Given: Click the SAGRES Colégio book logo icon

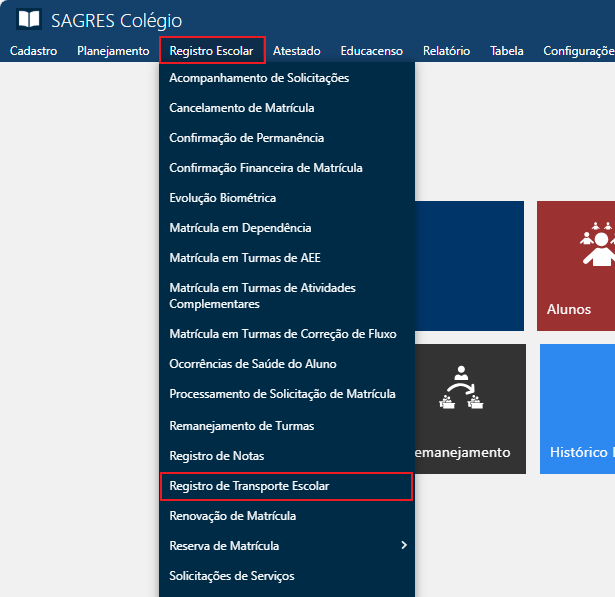Looking at the screenshot, I should 29,20.
